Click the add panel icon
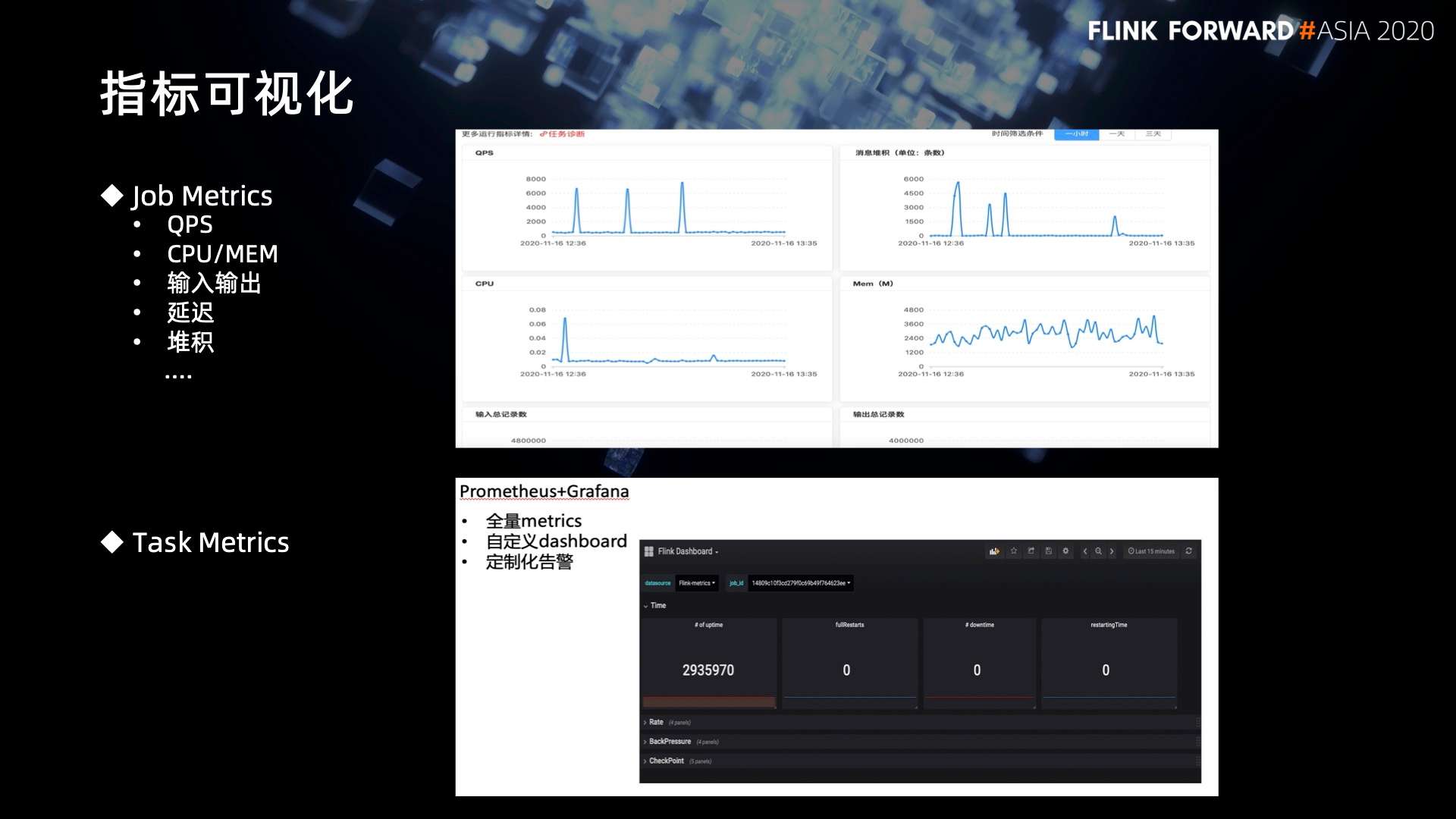 pyautogui.click(x=996, y=551)
